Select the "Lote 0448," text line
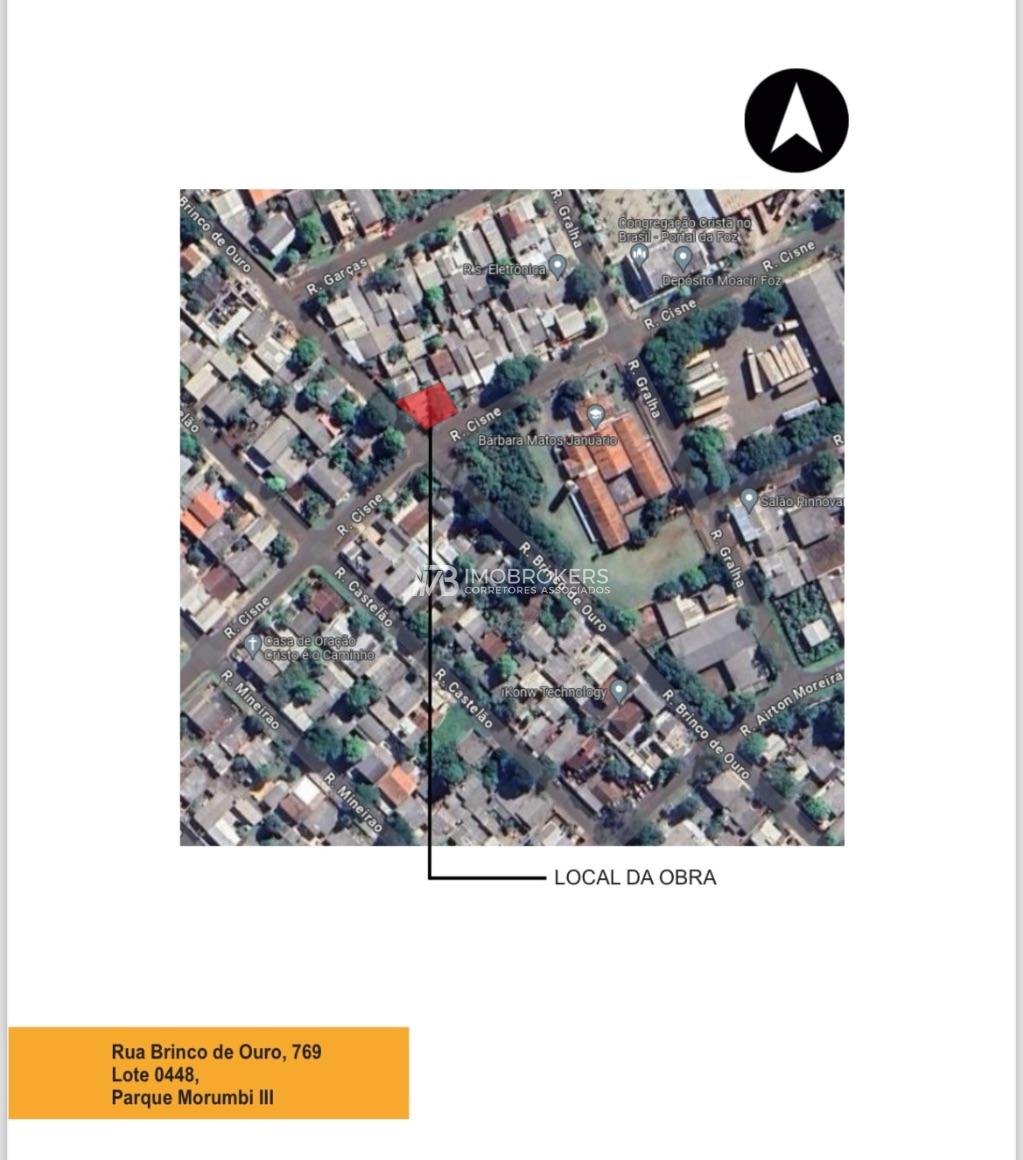Image resolution: width=1023 pixels, height=1160 pixels. (x=155, y=1074)
